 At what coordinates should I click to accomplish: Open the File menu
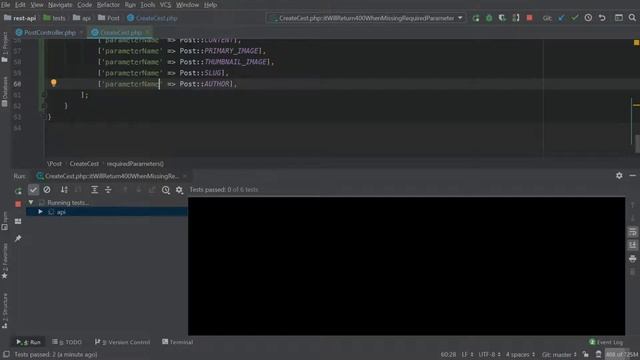point(6,5)
